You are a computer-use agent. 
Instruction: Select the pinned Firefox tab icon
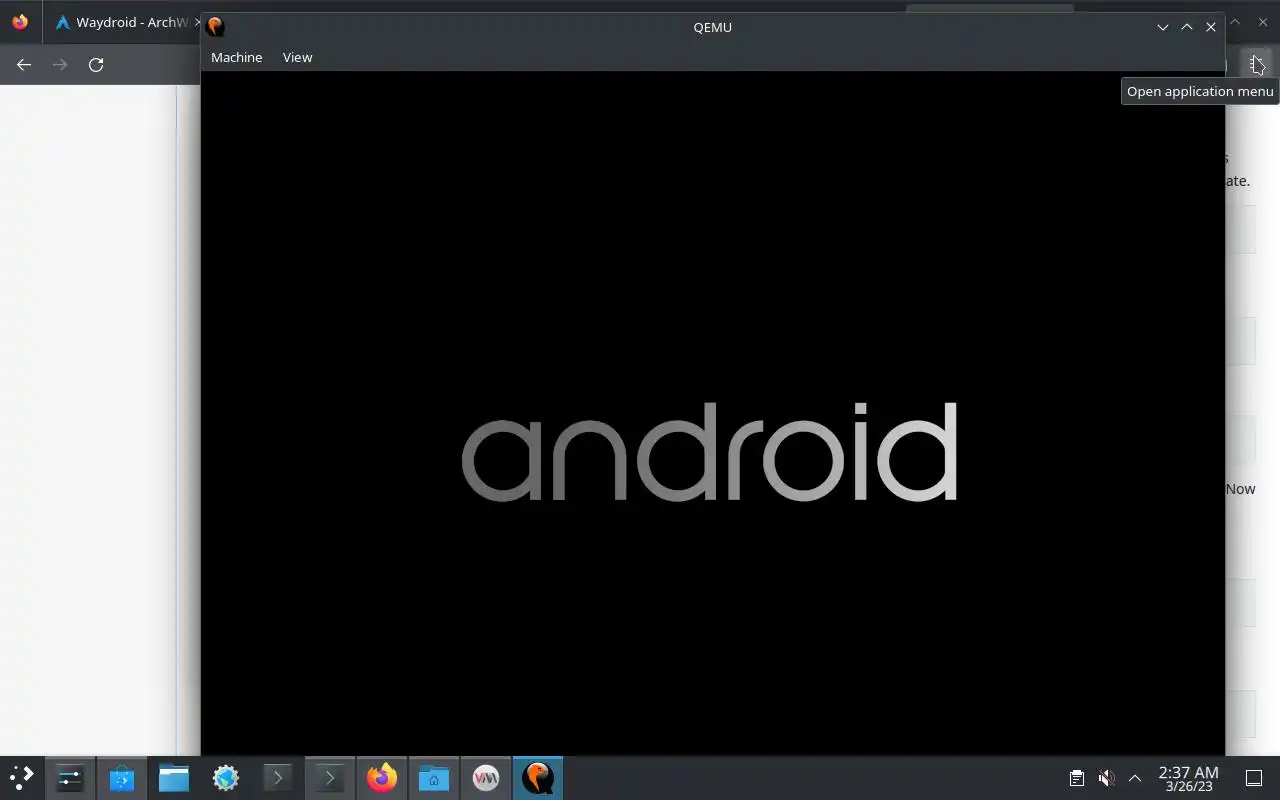[x=20, y=22]
